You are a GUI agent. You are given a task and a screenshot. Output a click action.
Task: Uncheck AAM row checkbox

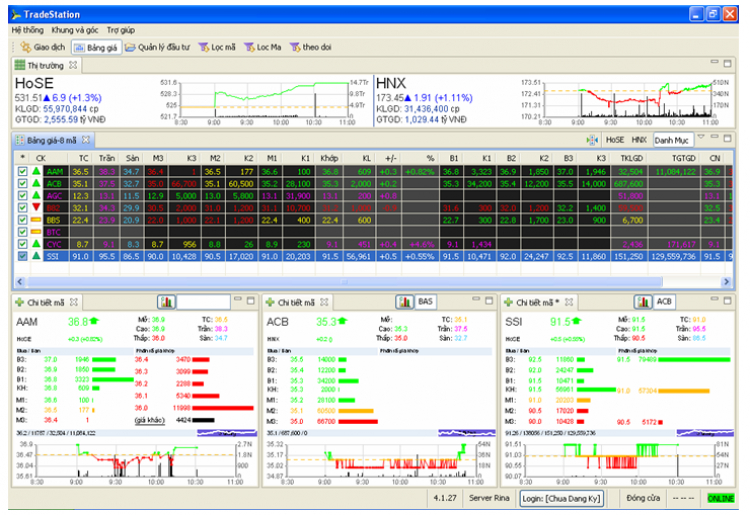[x=22, y=171]
